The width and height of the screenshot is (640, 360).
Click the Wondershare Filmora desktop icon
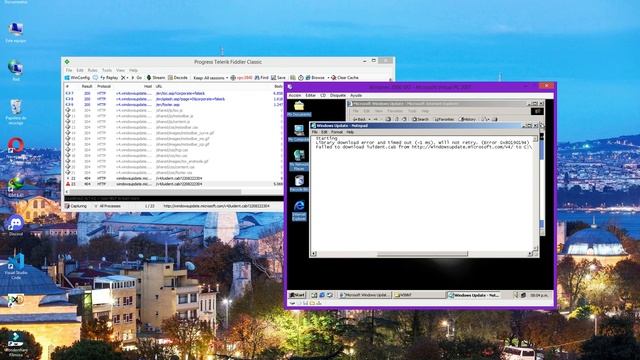pos(16,344)
